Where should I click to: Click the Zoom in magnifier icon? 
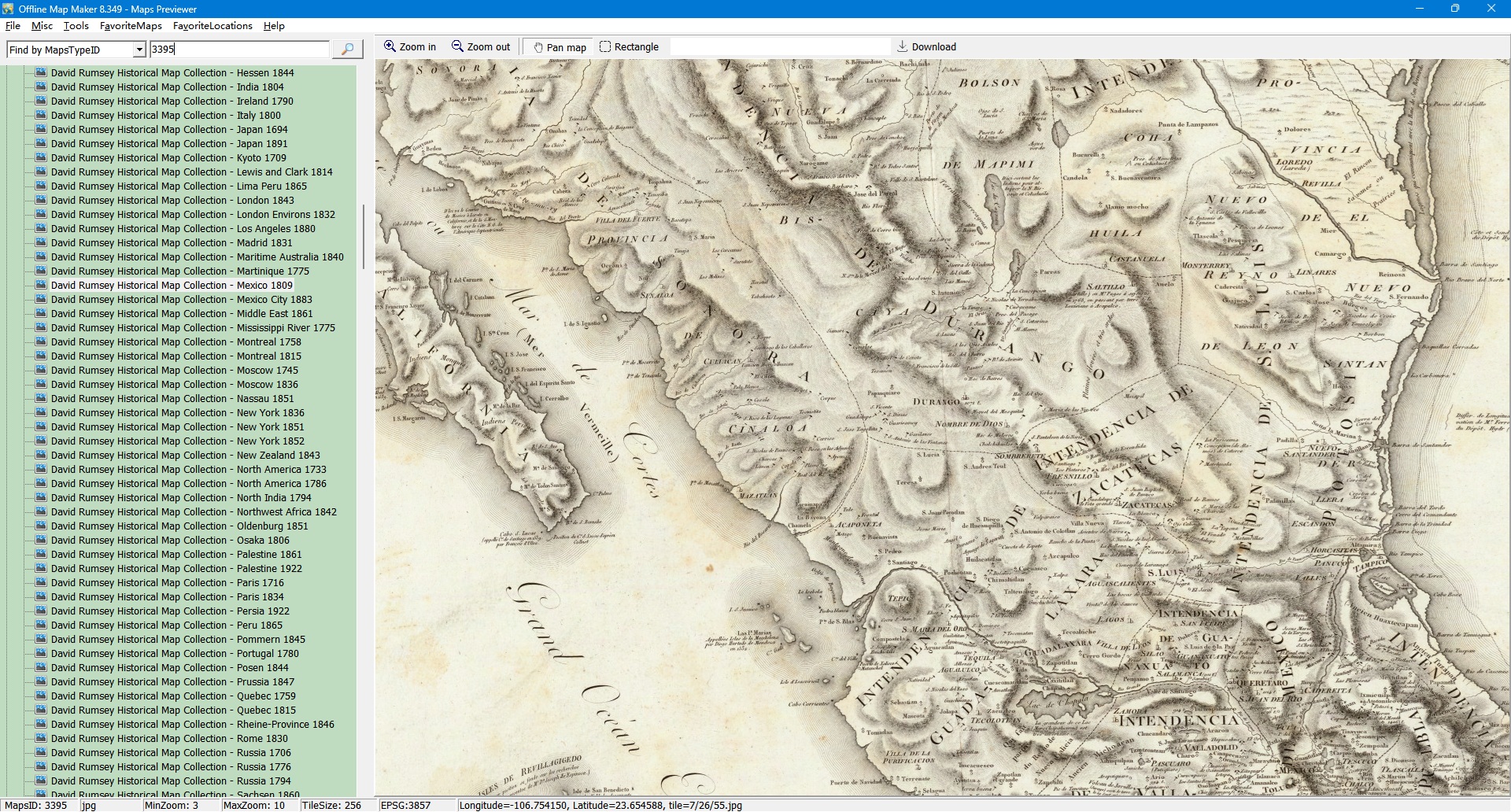click(x=390, y=46)
